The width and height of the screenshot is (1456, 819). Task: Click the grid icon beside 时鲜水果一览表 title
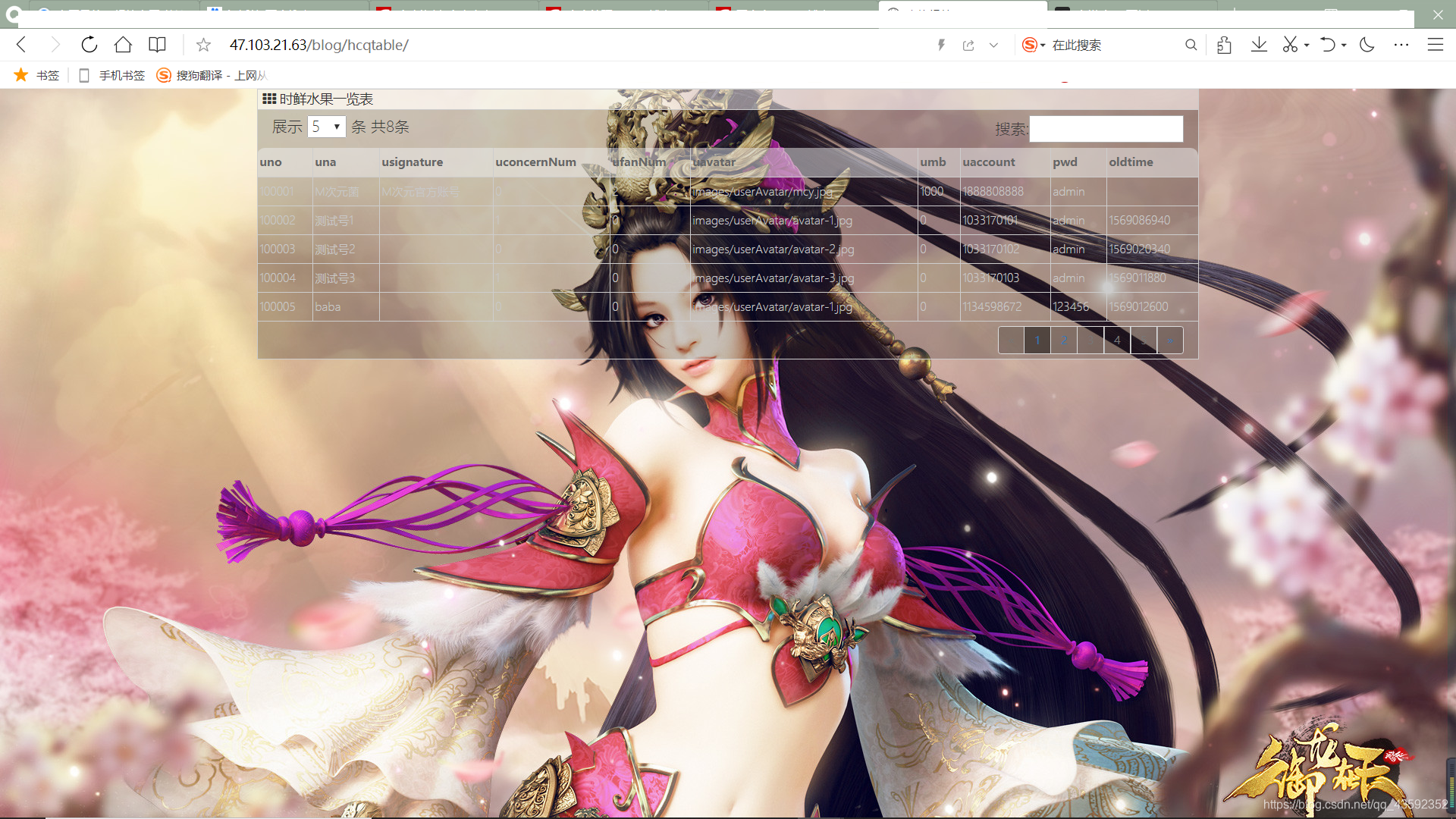(x=268, y=99)
